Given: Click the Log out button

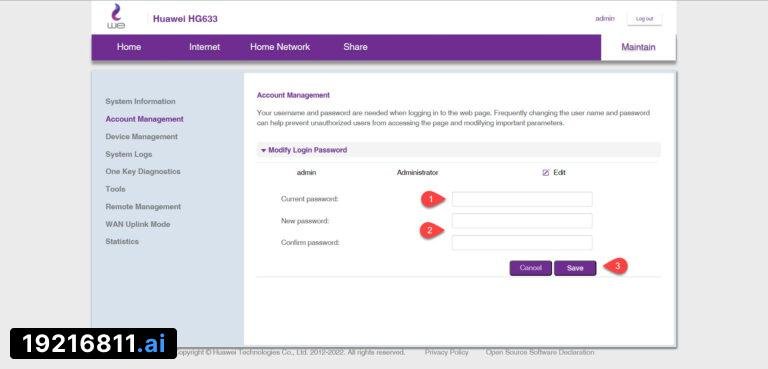Looking at the screenshot, I should pyautogui.click(x=644, y=19).
